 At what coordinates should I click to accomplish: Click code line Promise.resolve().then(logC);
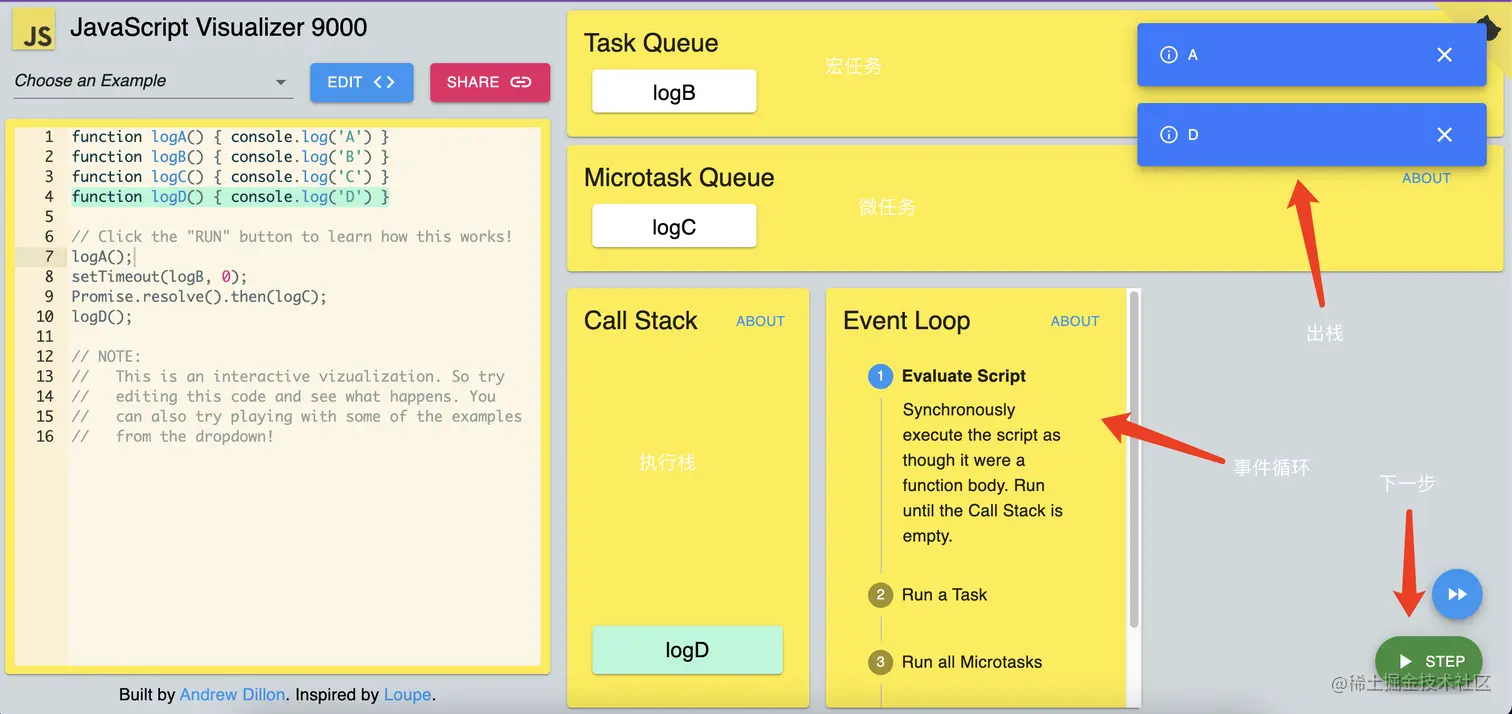click(x=199, y=297)
